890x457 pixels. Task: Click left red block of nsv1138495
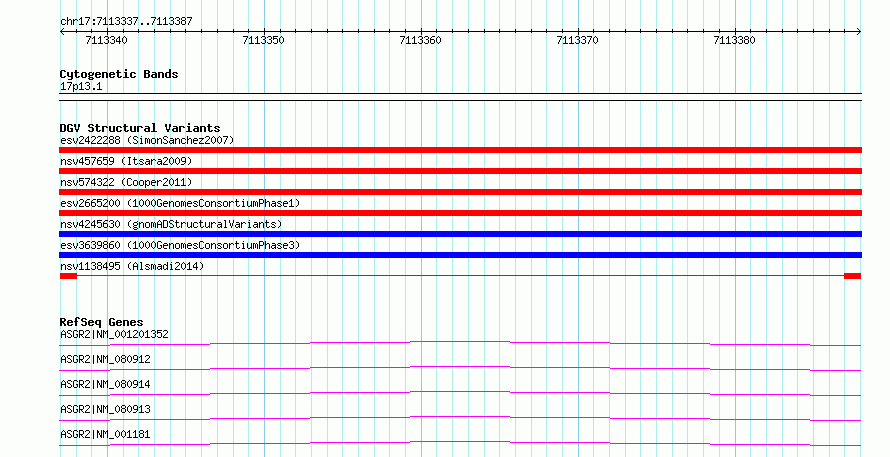[x=68, y=276]
